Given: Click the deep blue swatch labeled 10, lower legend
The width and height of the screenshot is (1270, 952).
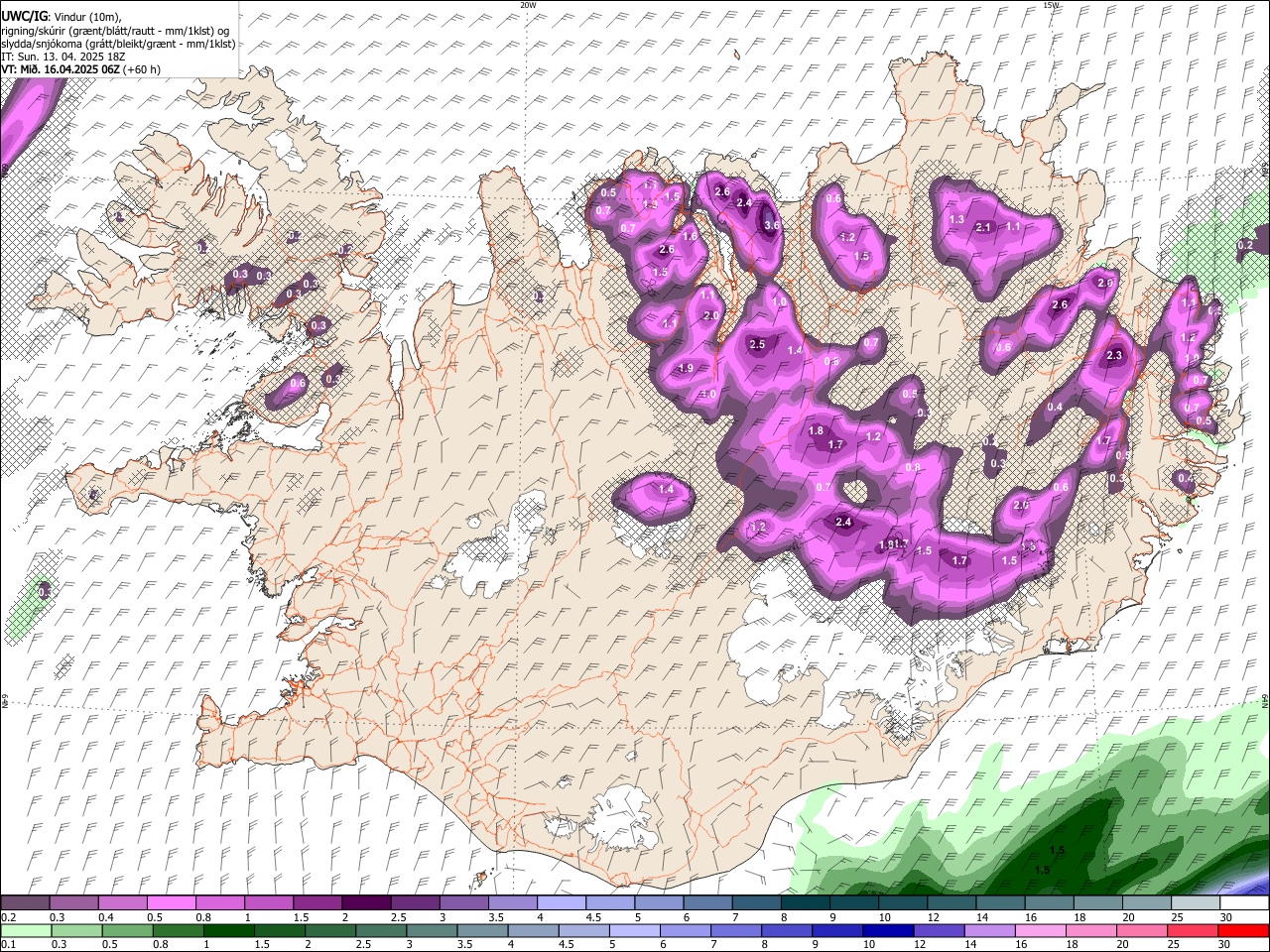Looking at the screenshot, I should [x=887, y=930].
